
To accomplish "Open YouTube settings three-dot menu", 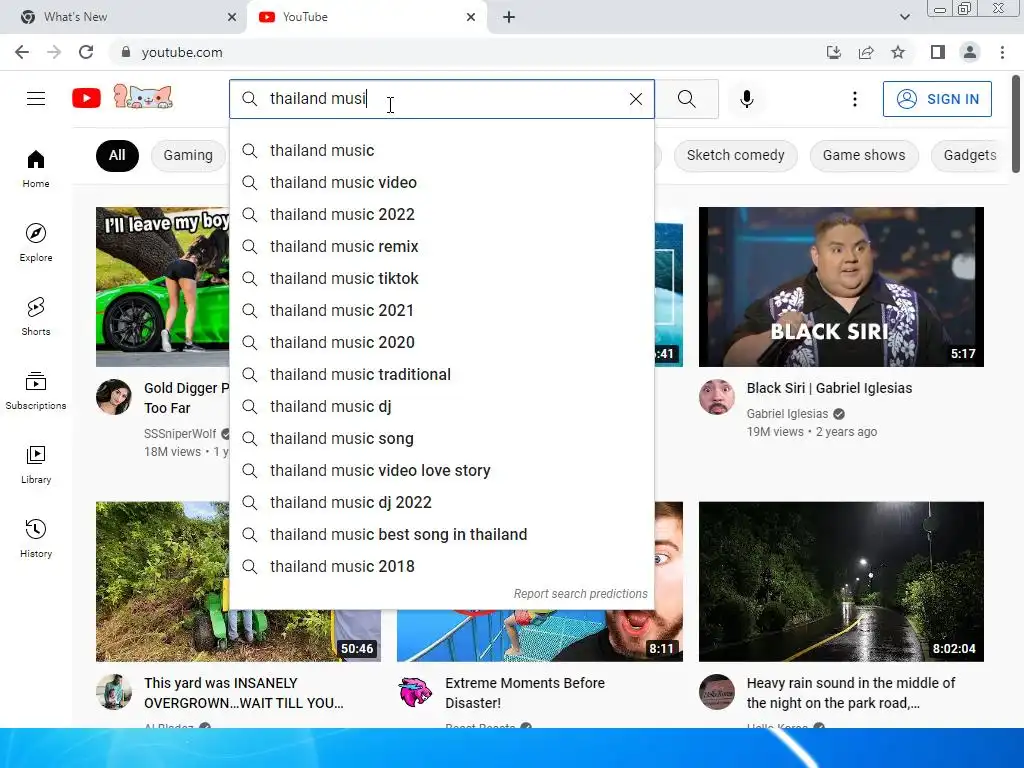I will click(855, 99).
